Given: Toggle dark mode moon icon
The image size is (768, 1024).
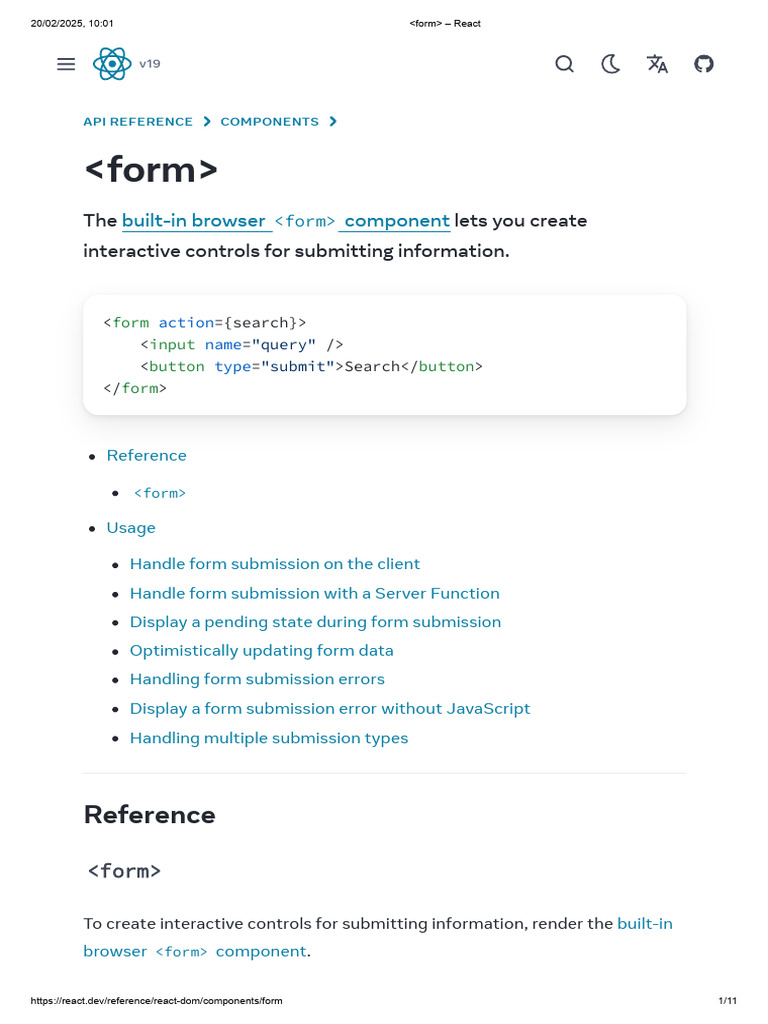Looking at the screenshot, I should pos(610,64).
